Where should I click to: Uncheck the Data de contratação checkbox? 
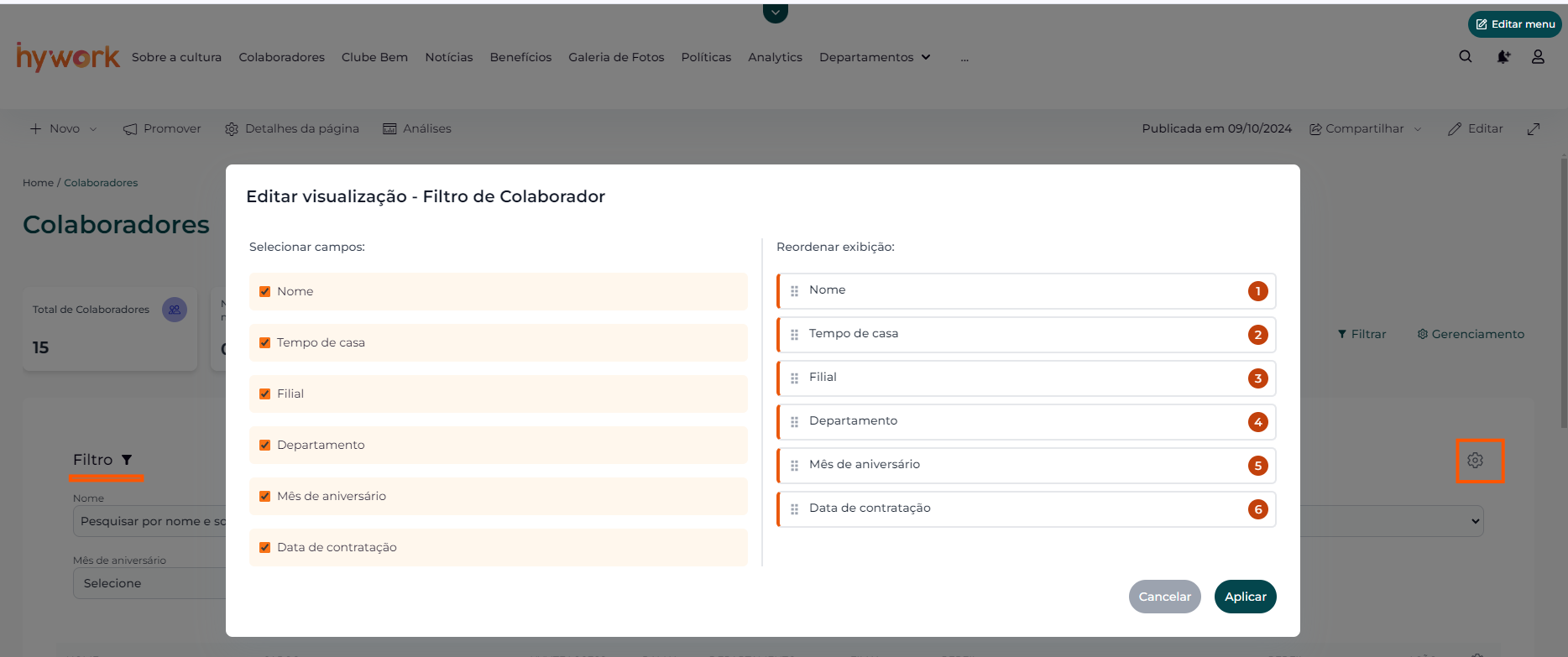[265, 548]
